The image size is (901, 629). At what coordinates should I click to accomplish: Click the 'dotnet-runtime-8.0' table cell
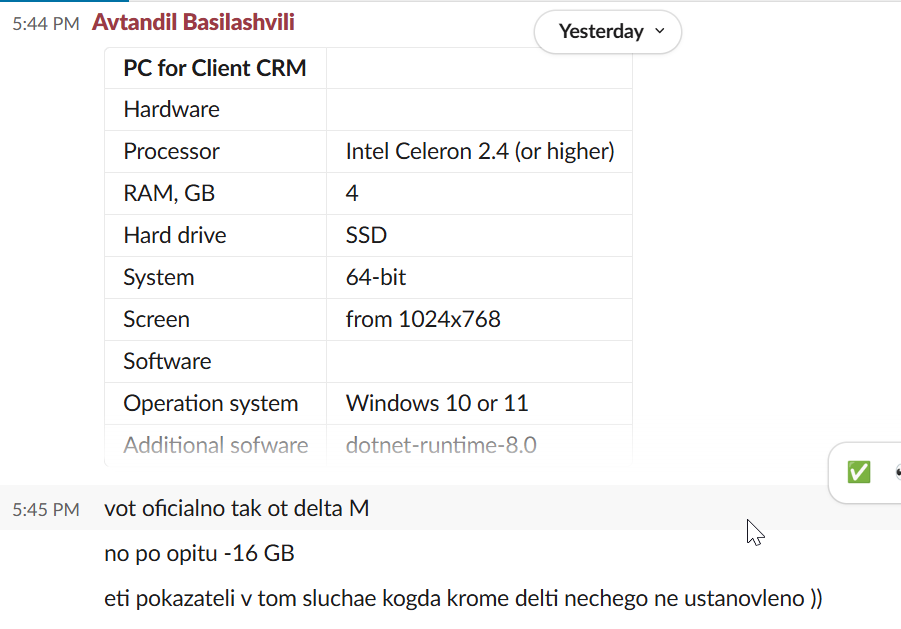(441, 445)
